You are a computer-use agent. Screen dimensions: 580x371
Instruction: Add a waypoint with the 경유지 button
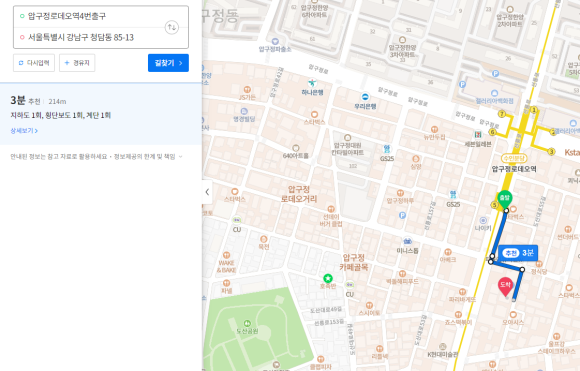coord(77,63)
